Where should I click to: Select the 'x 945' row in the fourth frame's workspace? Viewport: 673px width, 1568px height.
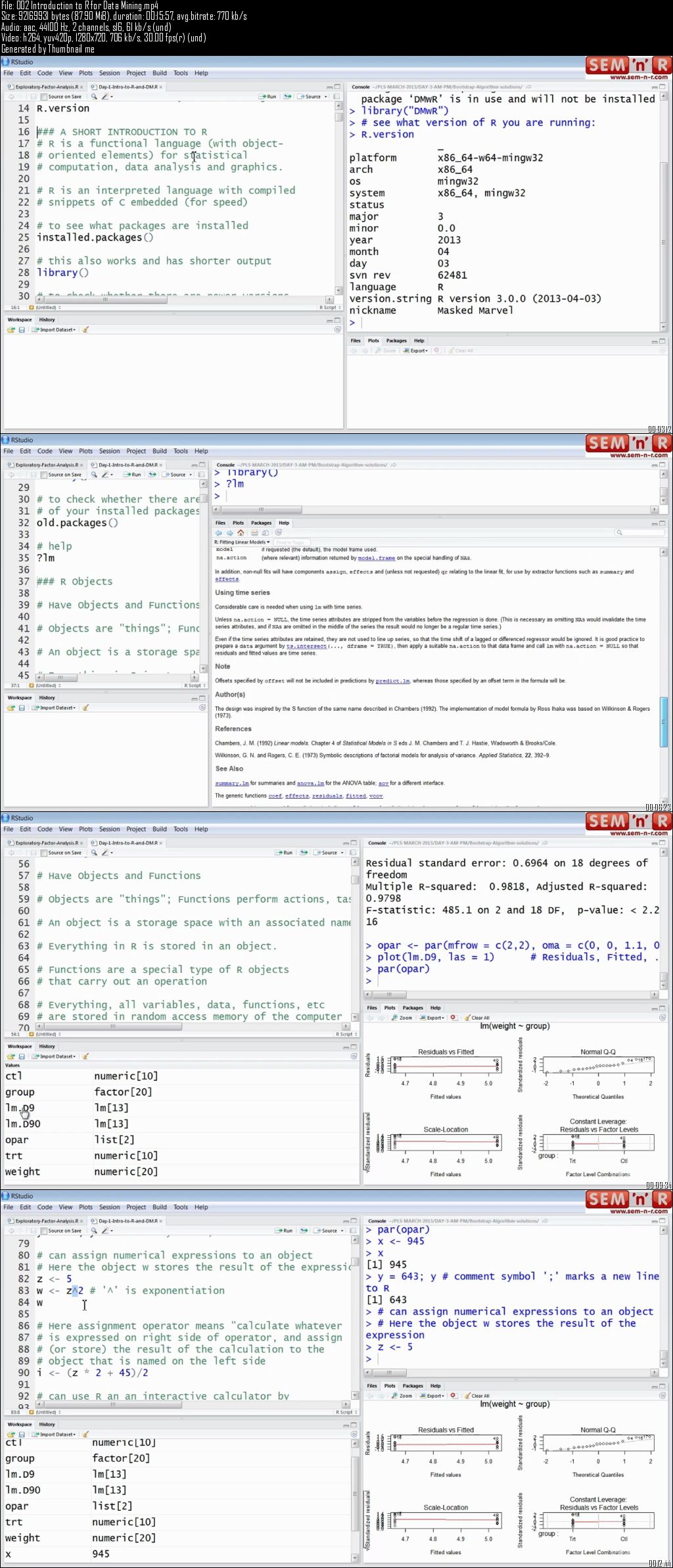(176, 1554)
